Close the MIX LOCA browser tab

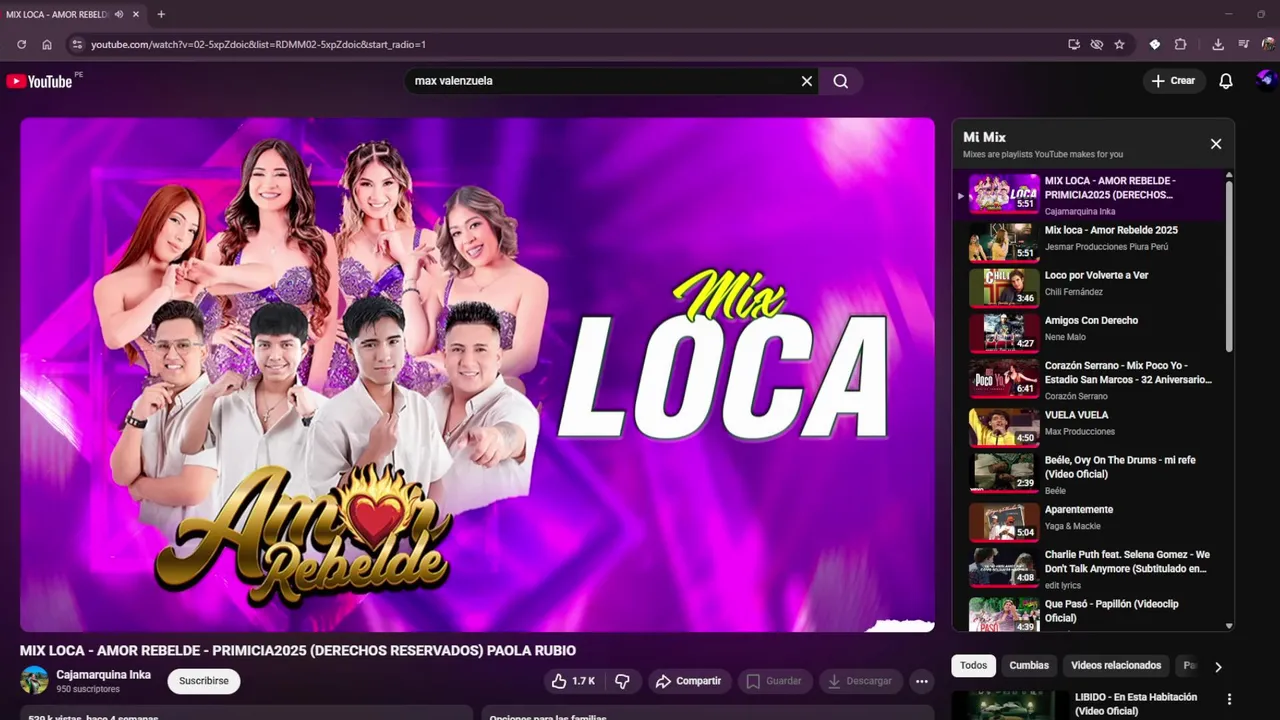[x=136, y=14]
